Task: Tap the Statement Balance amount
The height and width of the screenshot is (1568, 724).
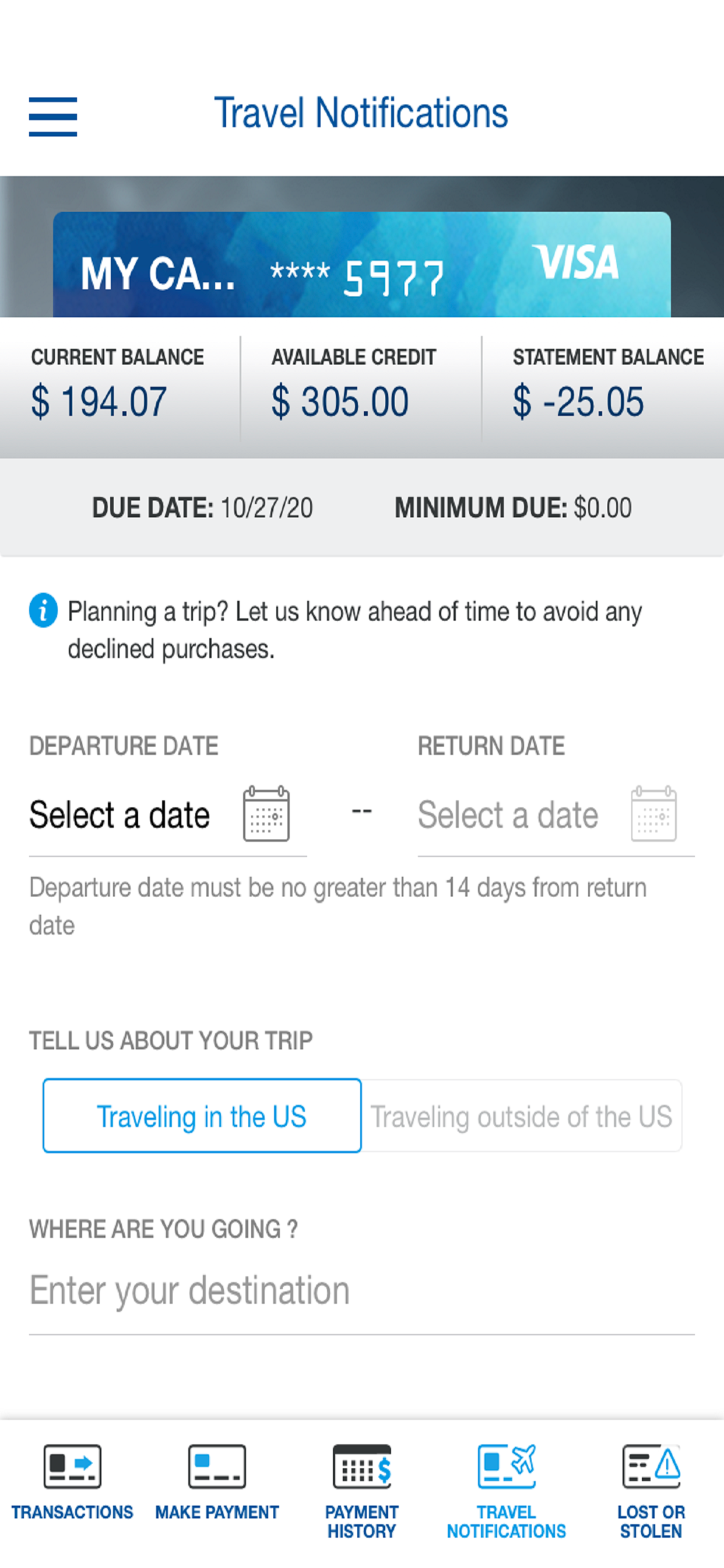Action: (578, 402)
